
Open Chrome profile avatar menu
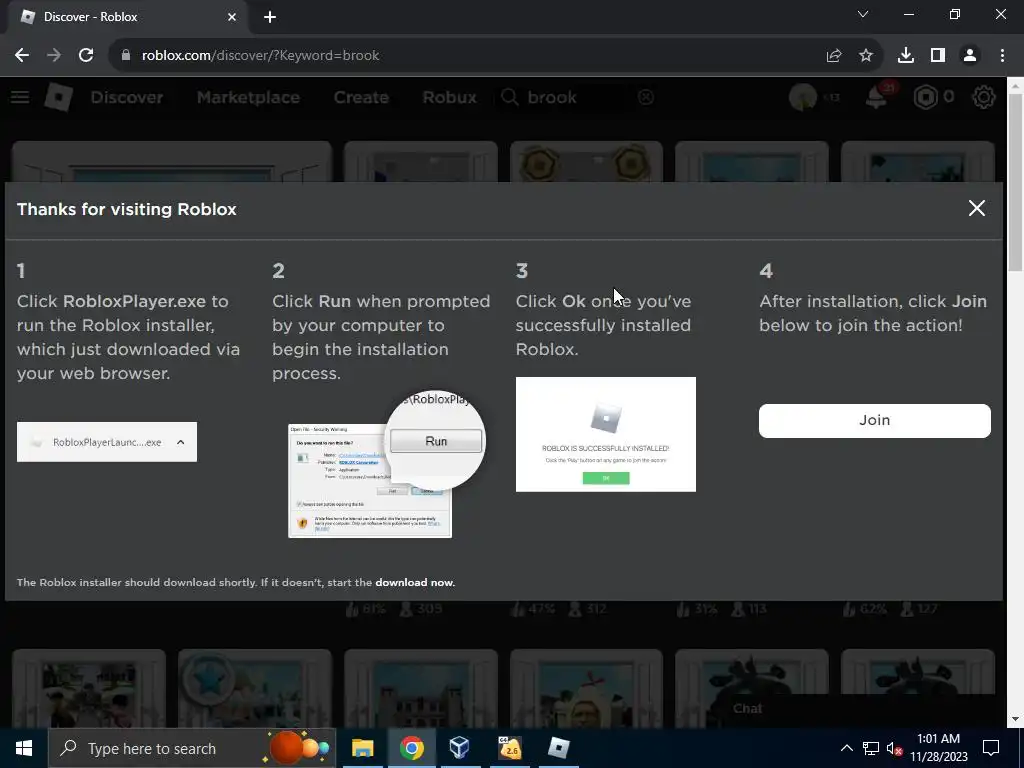pos(970,56)
